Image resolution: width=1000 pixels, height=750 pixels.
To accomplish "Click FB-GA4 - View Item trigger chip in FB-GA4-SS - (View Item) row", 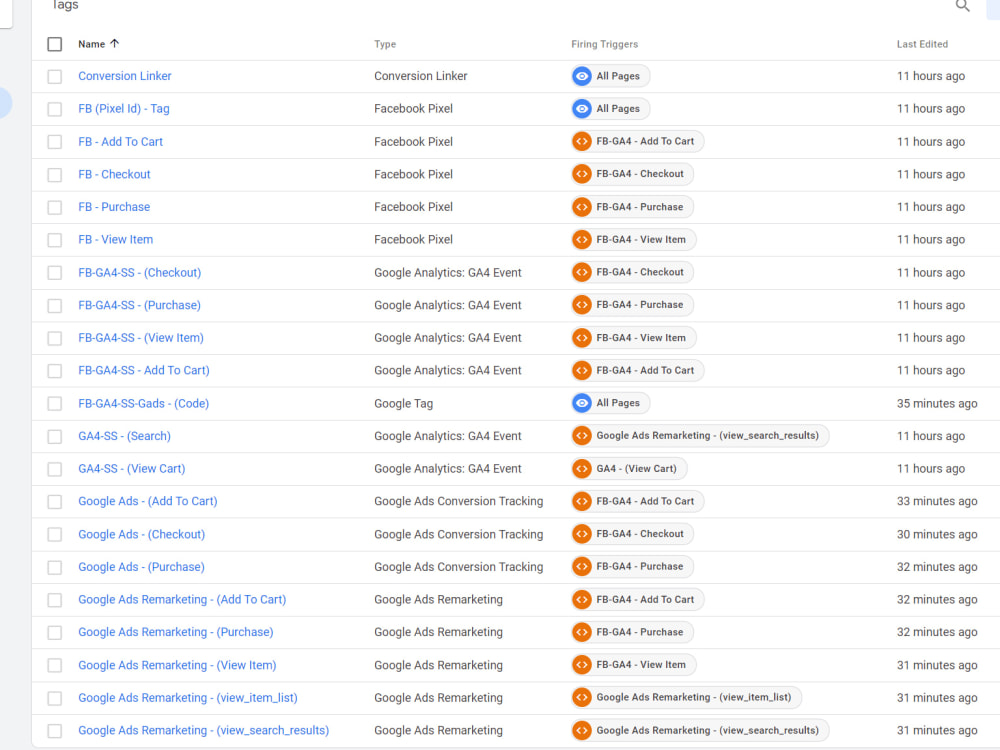I will (x=633, y=337).
